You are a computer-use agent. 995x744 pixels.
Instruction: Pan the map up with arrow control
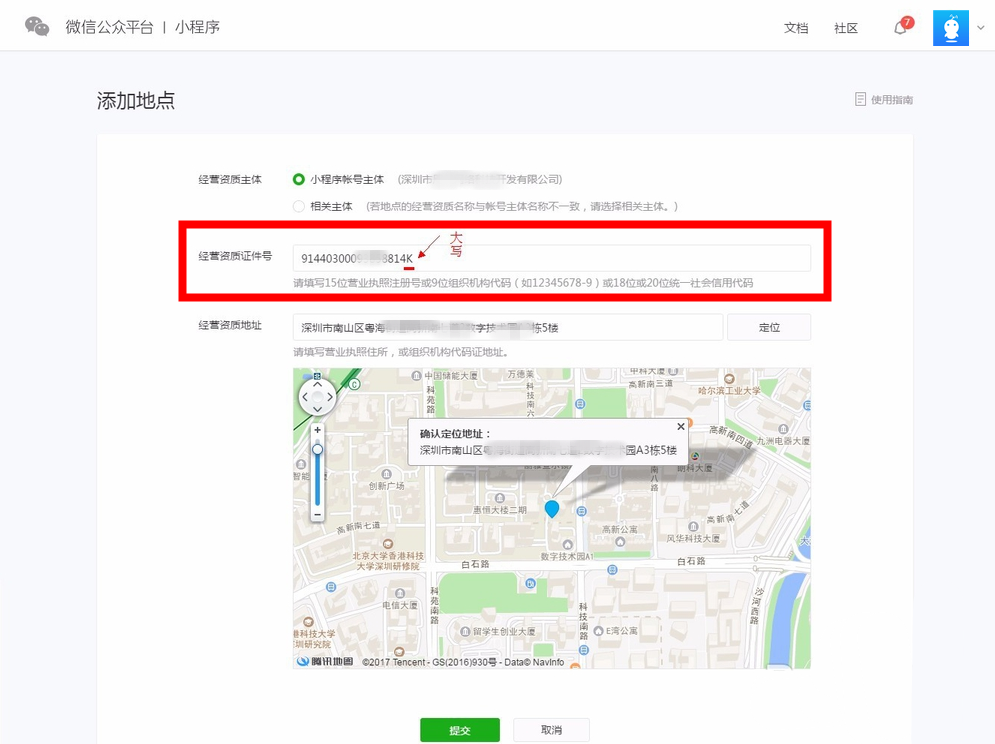(x=318, y=384)
